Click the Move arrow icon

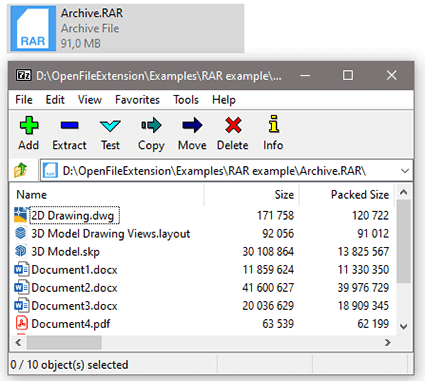coord(192,125)
